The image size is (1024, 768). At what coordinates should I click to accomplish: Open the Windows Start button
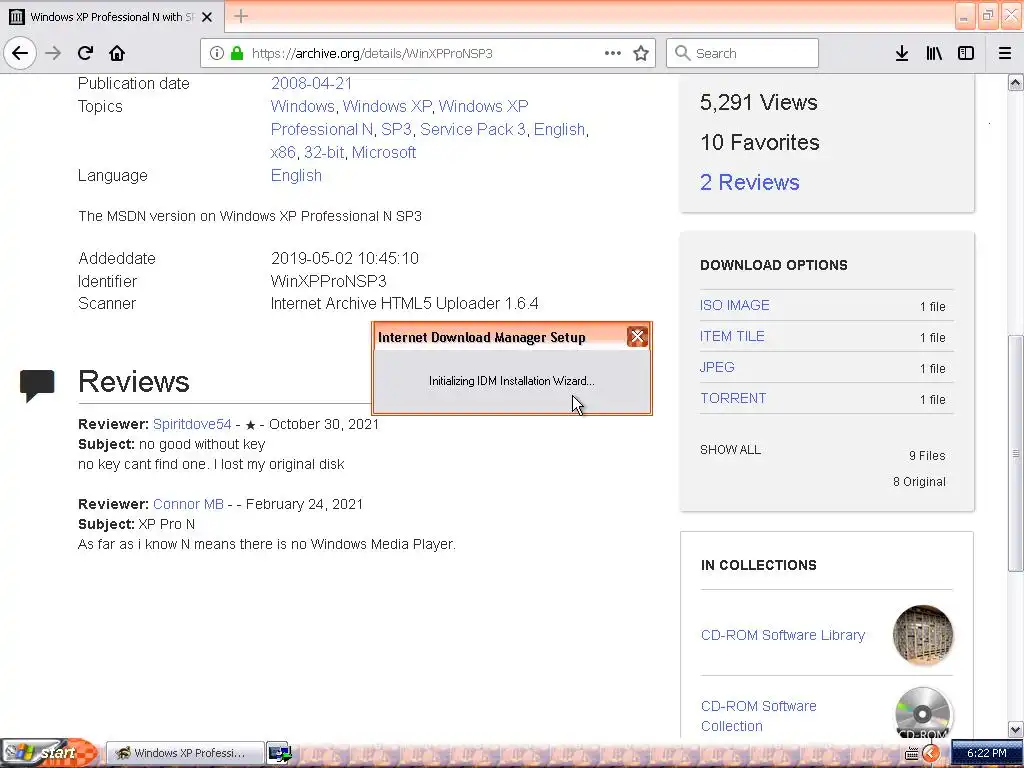point(48,753)
